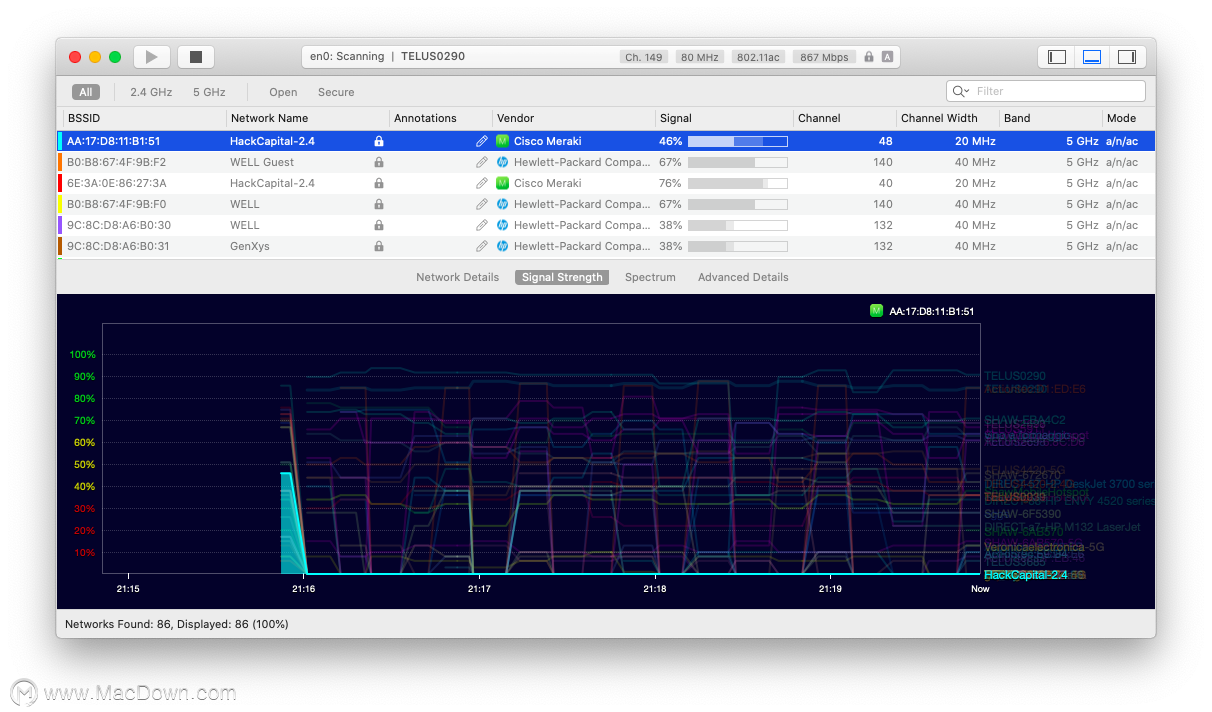Click the 76% signal bar for 6E:3A:0E:86:27:3A
The image size is (1212, 712).
pyautogui.click(x=737, y=183)
